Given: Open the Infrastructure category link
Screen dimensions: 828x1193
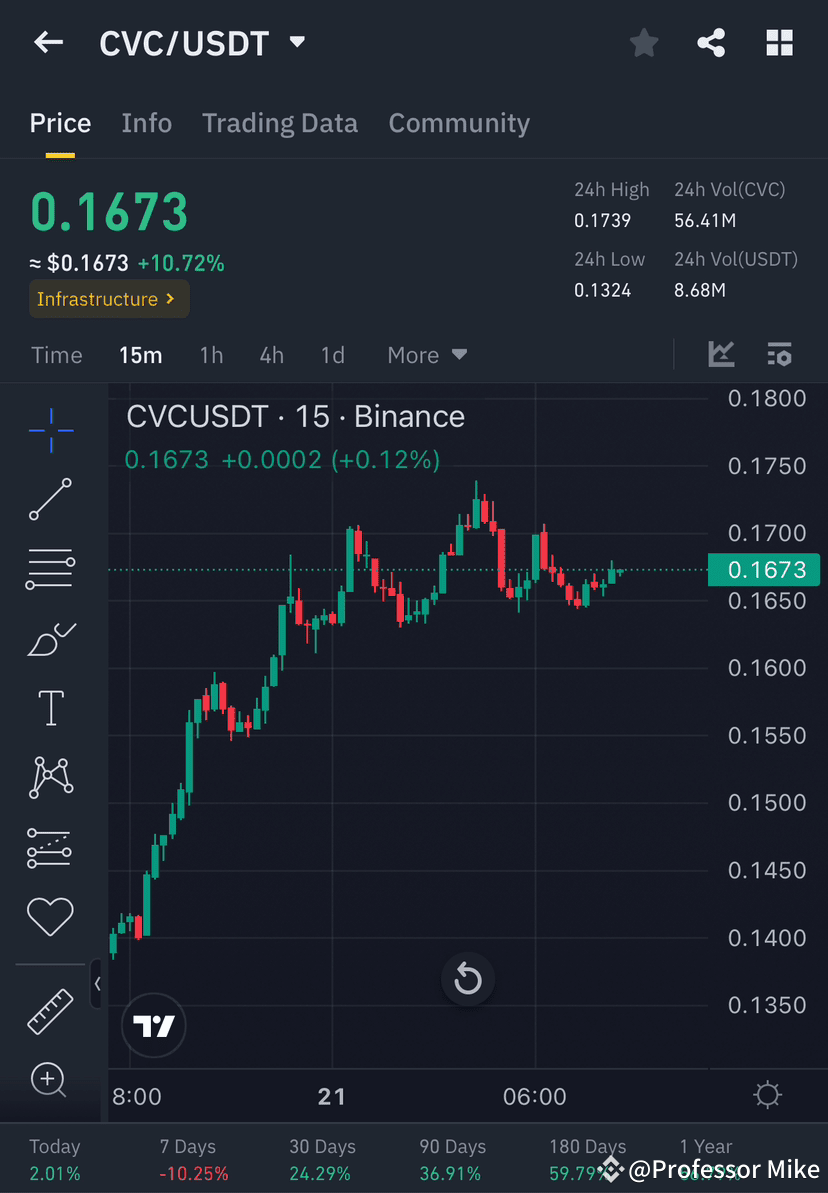Looking at the screenshot, I should click(108, 298).
